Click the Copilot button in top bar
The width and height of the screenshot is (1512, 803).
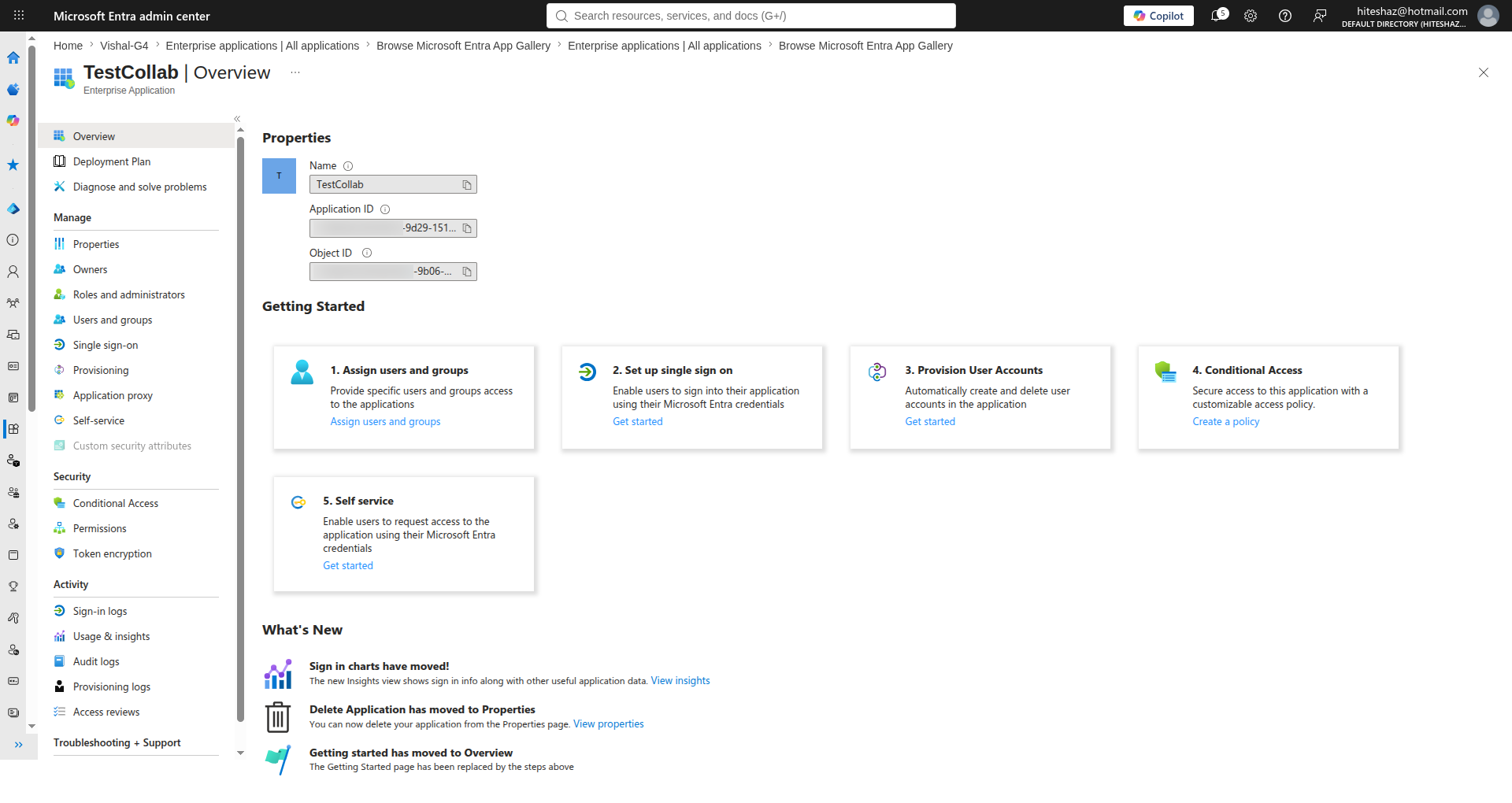(1158, 16)
